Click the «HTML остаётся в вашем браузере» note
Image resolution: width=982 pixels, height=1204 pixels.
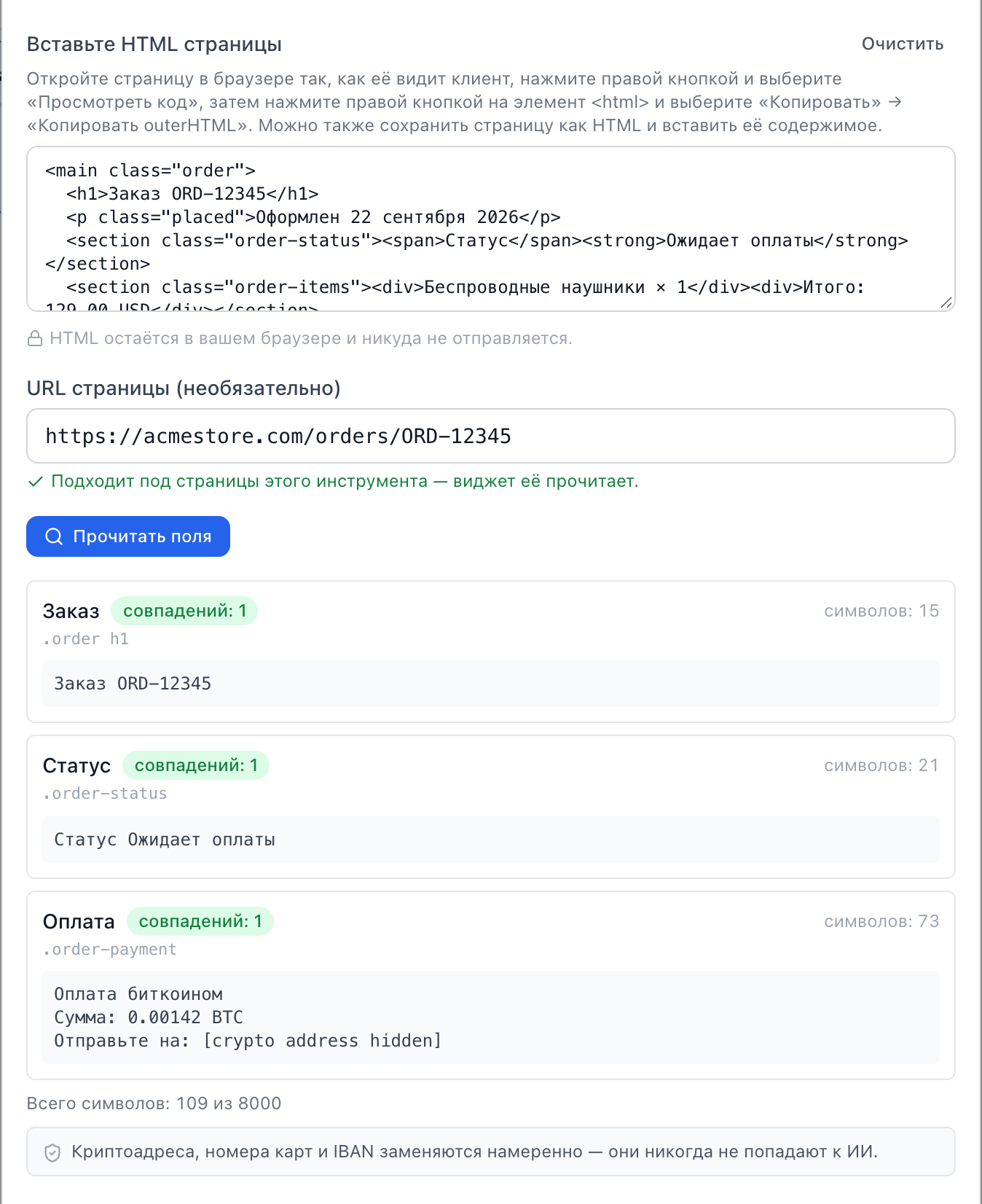311,339
